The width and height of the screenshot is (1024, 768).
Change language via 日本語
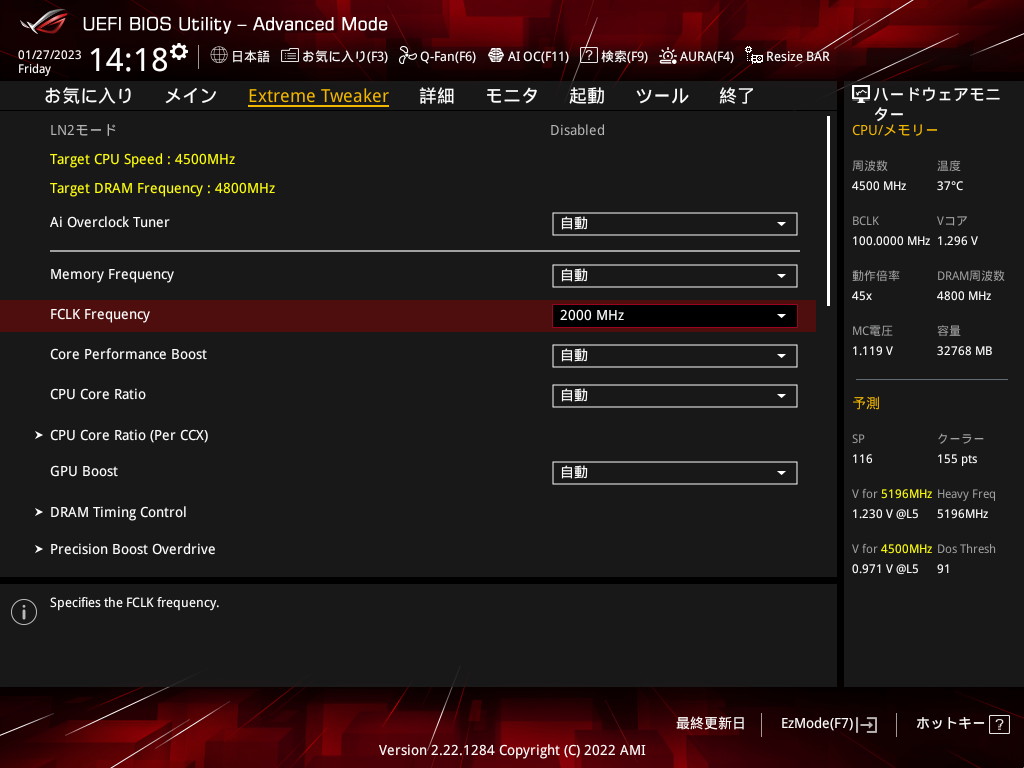click(251, 56)
